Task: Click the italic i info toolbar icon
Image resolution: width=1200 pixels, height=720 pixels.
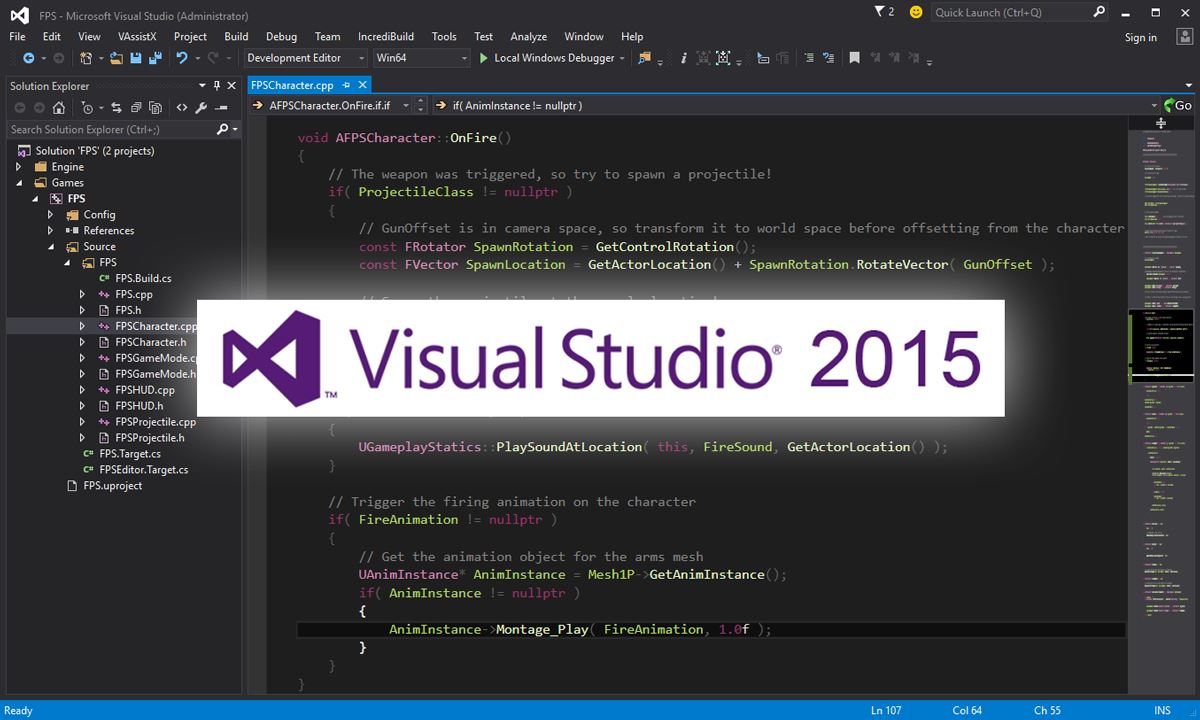Action: [x=684, y=59]
